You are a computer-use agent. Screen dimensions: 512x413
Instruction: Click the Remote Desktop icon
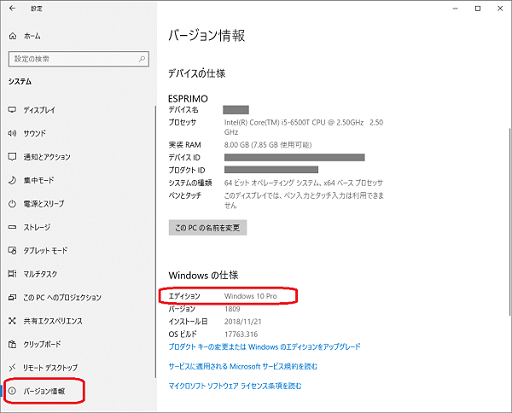pos(12,367)
